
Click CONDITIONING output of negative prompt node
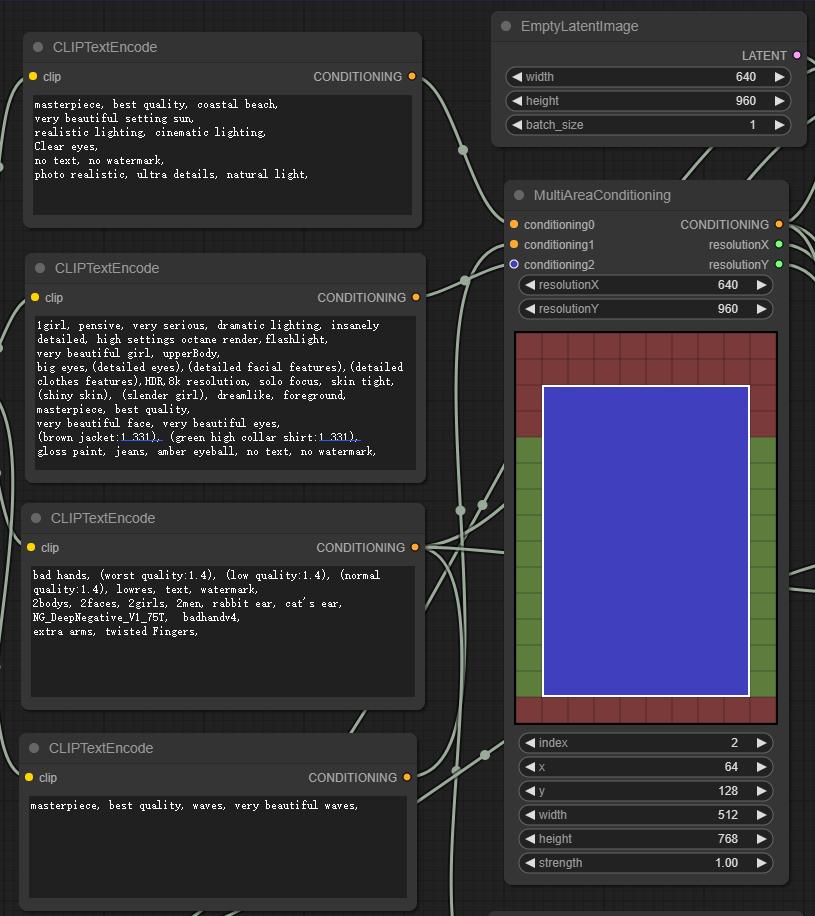tap(415, 547)
